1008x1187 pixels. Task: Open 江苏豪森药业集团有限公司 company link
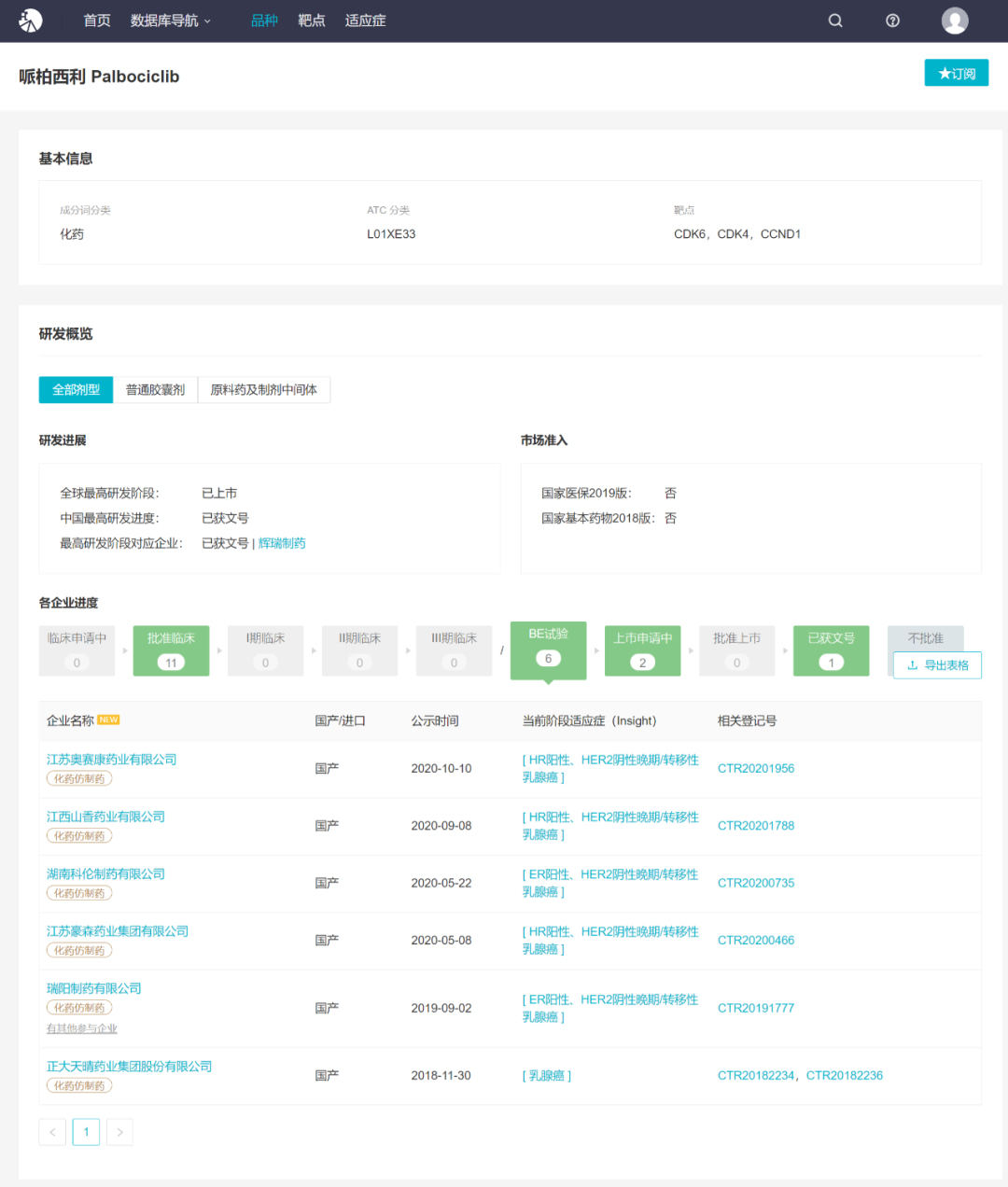(118, 931)
